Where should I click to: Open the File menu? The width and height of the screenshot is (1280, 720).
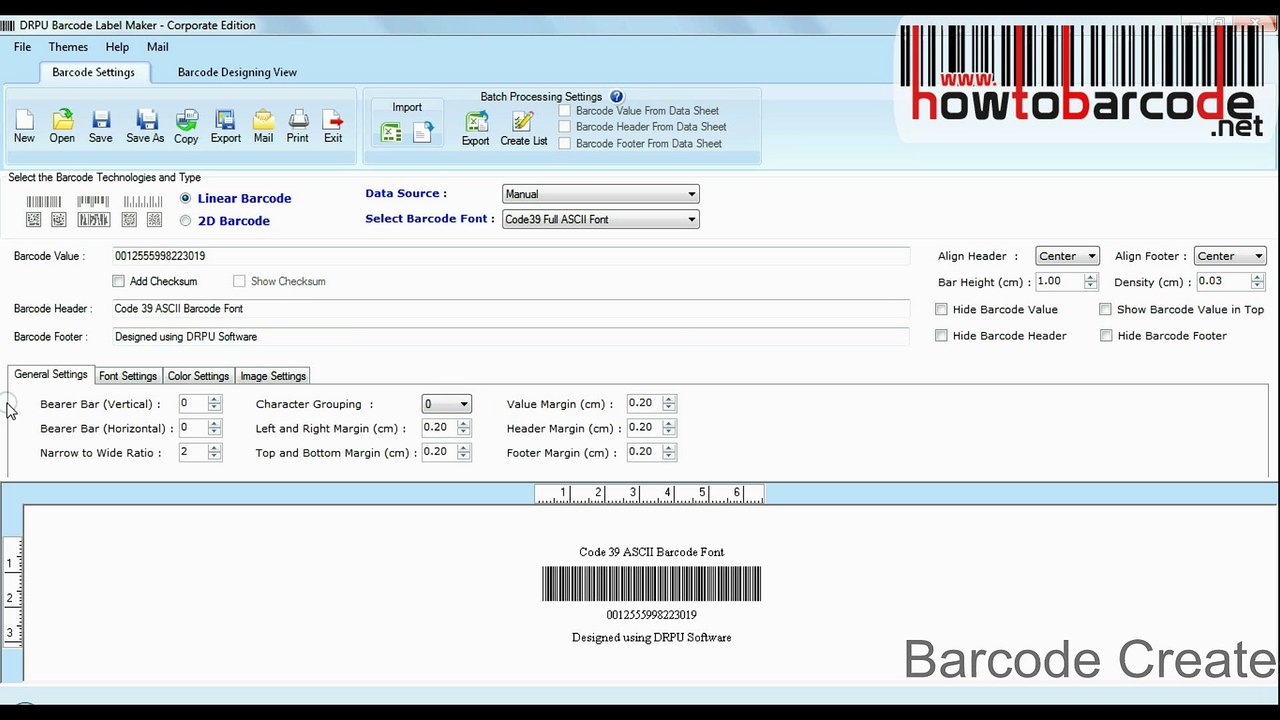pyautogui.click(x=22, y=47)
